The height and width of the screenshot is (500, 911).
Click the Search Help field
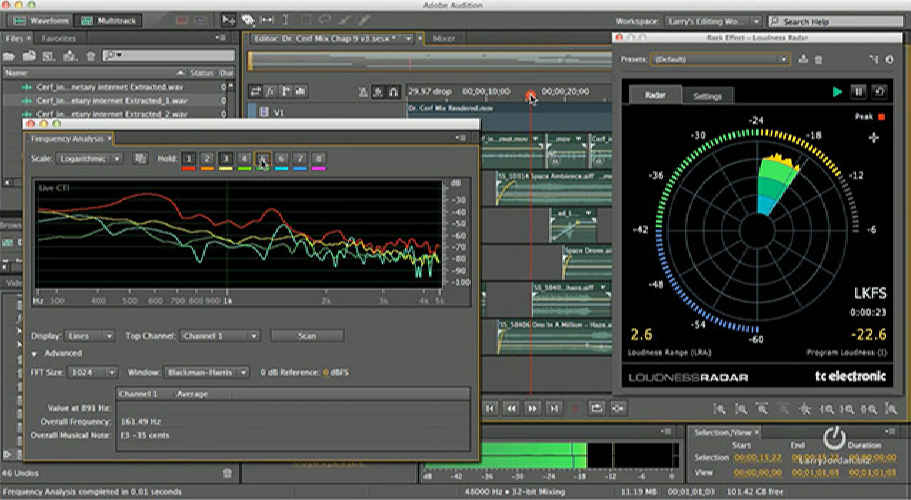tap(834, 21)
